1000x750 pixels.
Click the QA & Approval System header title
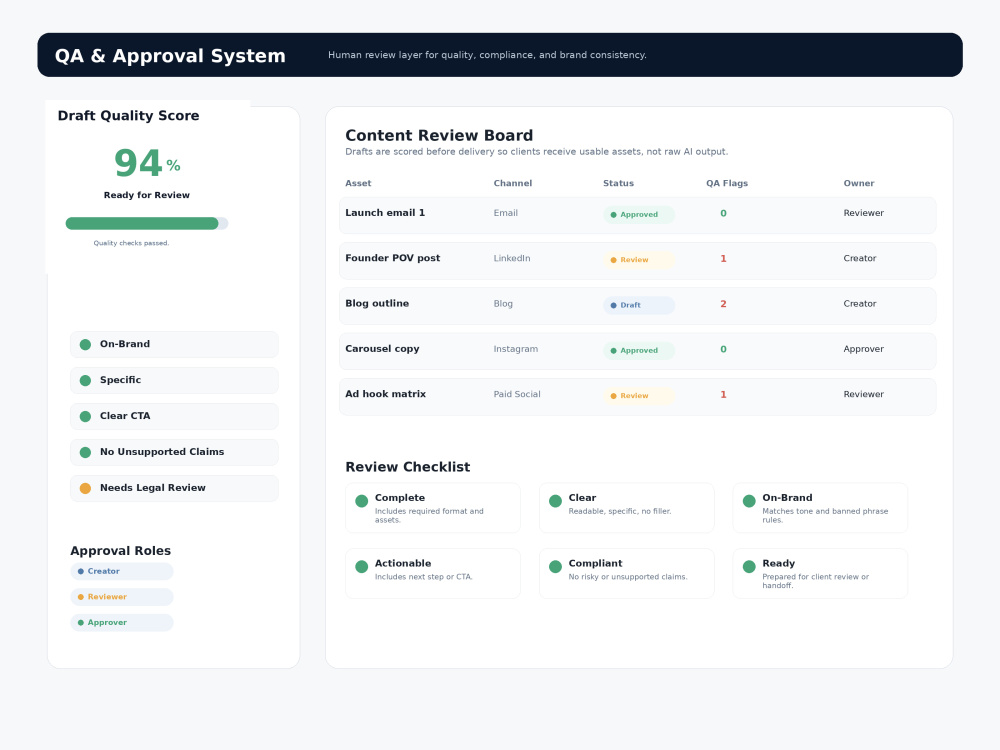[170, 56]
